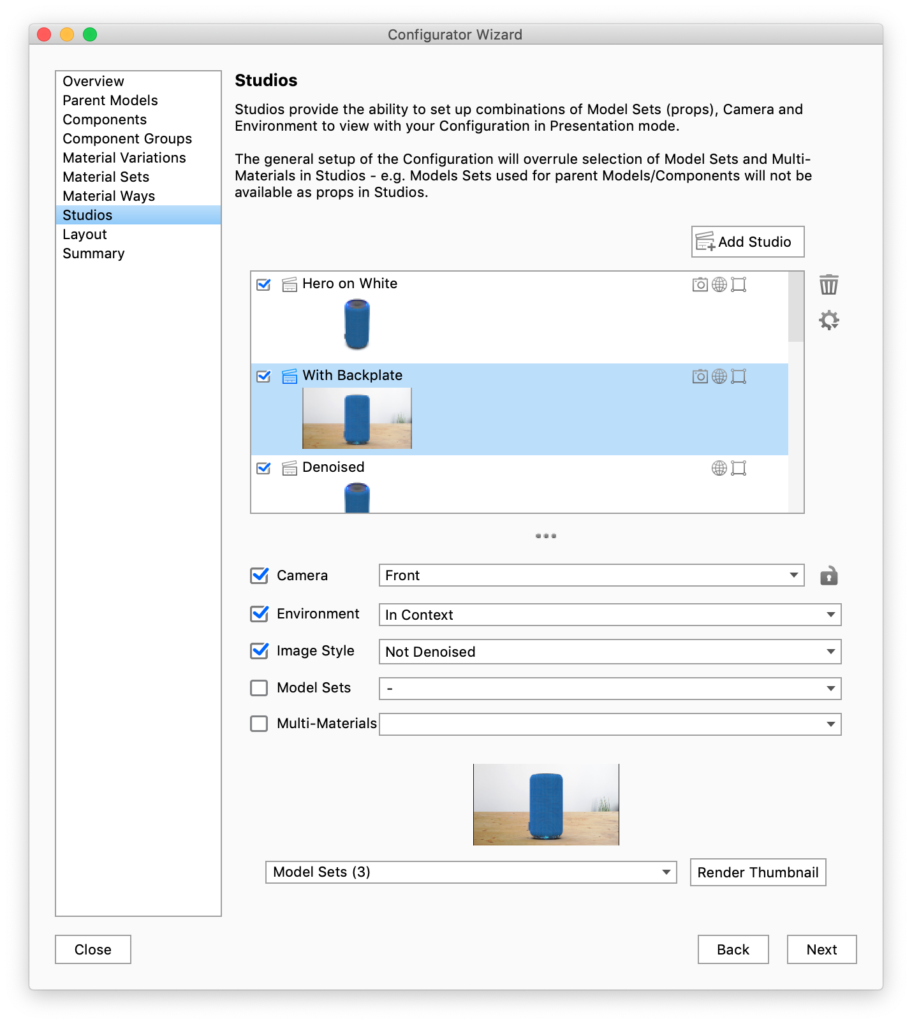The image size is (912, 1024).
Task: Click environment globe icon on With Backplate row
Action: pos(719,377)
